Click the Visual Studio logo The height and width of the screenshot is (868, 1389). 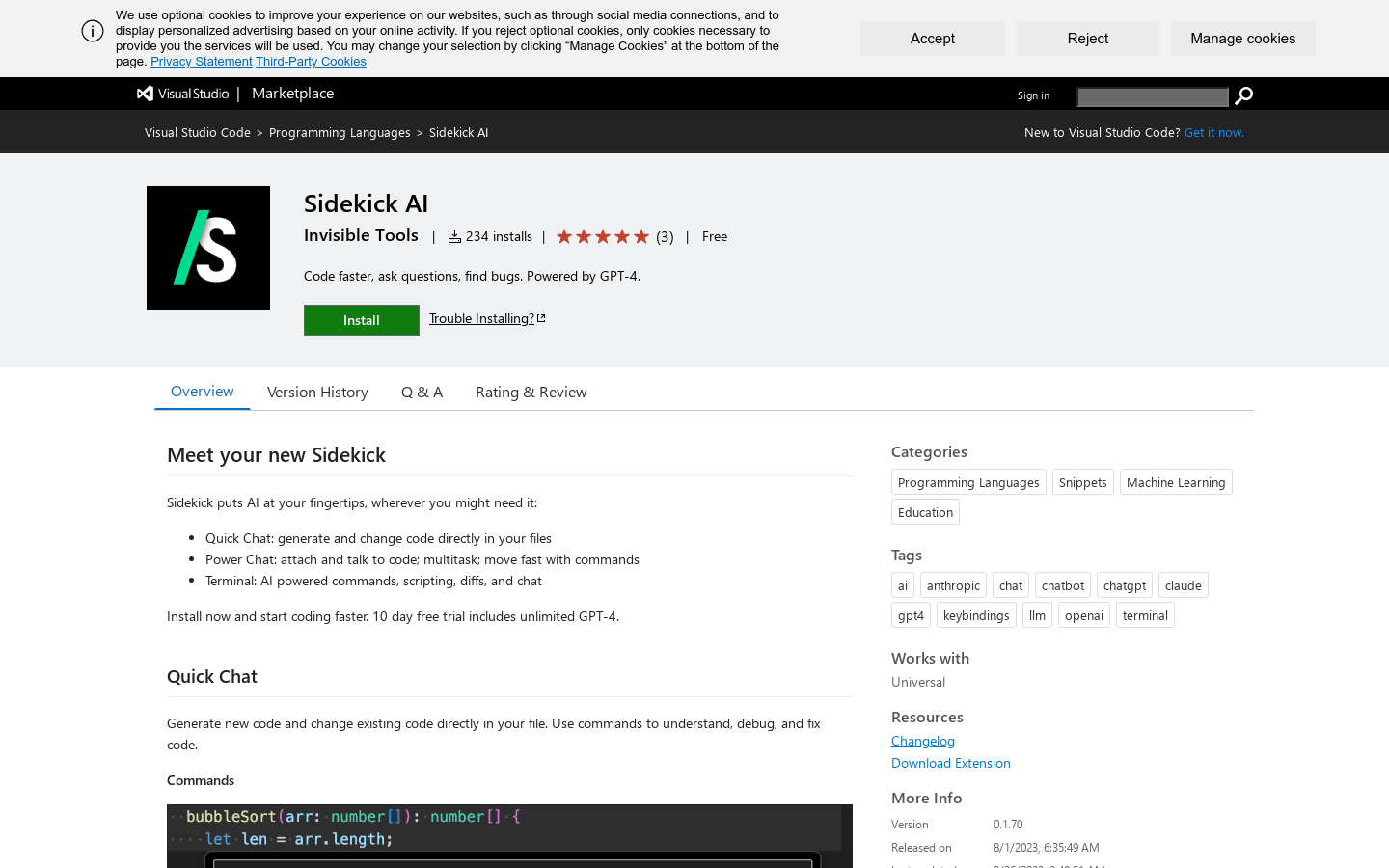(183, 94)
